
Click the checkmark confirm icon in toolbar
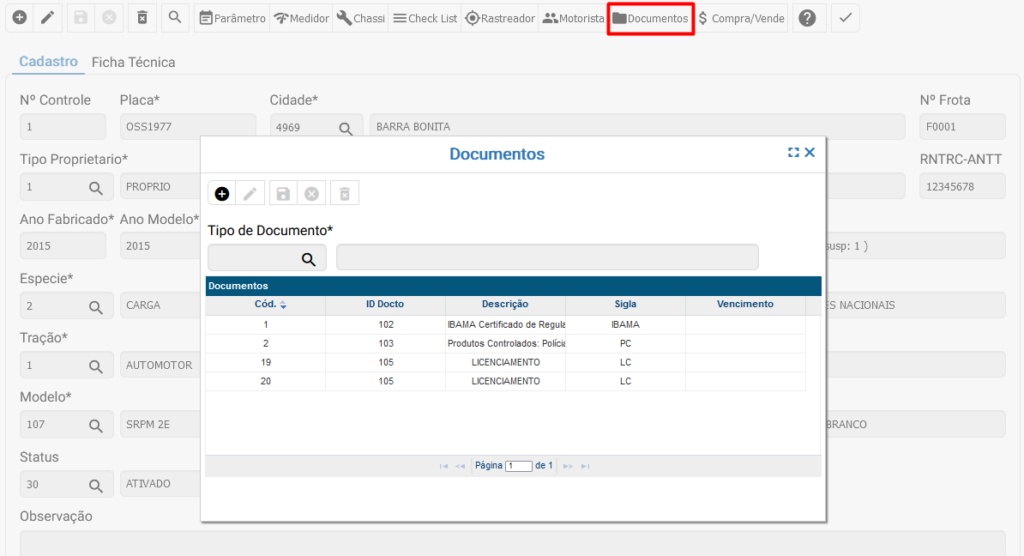point(845,18)
